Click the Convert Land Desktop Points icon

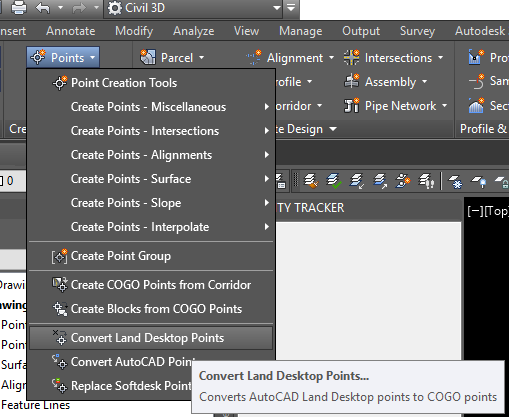point(60,337)
